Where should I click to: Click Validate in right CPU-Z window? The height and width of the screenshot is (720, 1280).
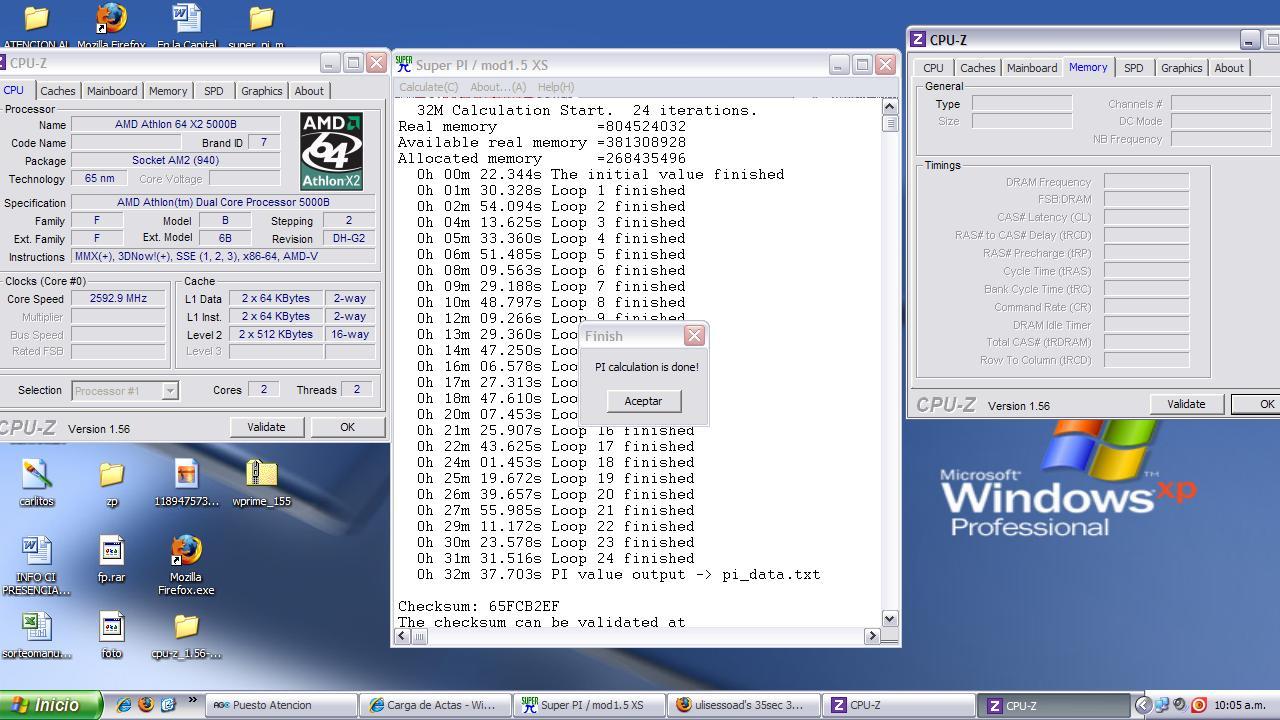click(x=1186, y=404)
